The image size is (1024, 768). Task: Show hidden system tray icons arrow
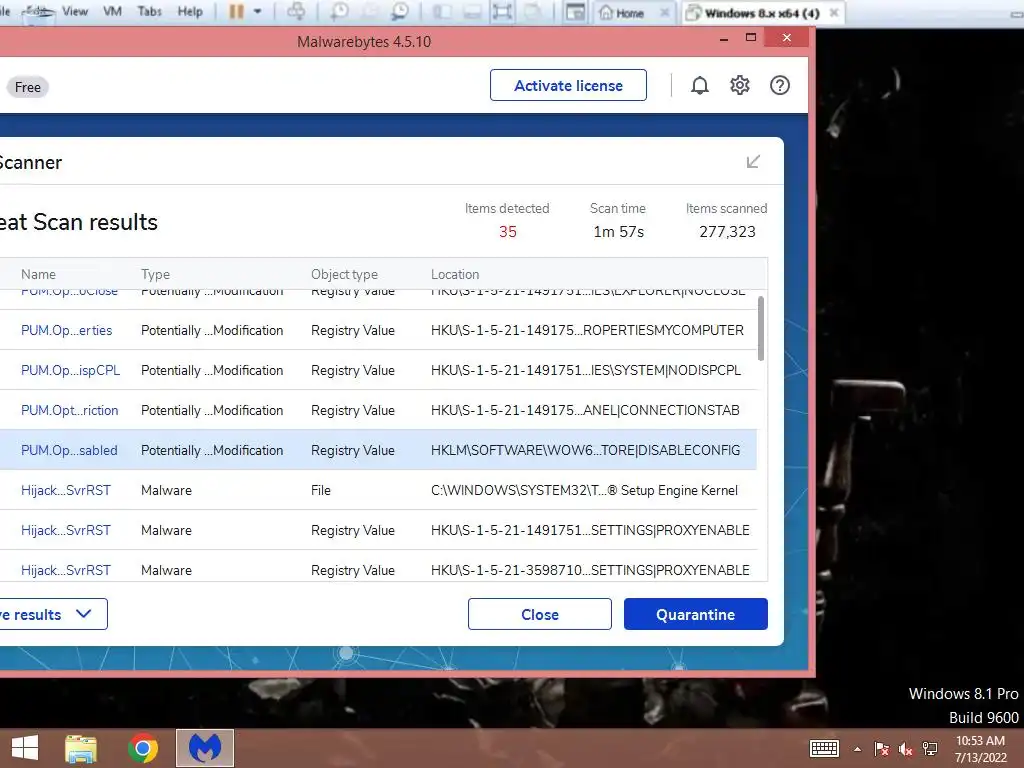tap(857, 749)
